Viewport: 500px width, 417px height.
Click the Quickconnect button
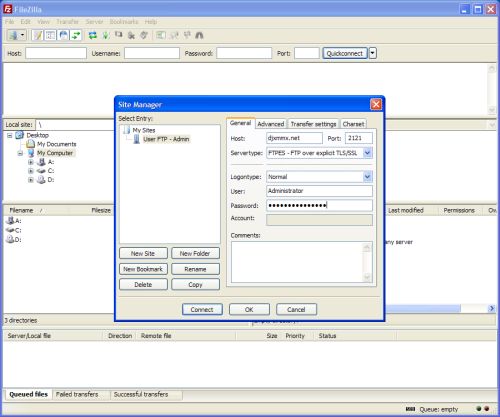(345, 53)
